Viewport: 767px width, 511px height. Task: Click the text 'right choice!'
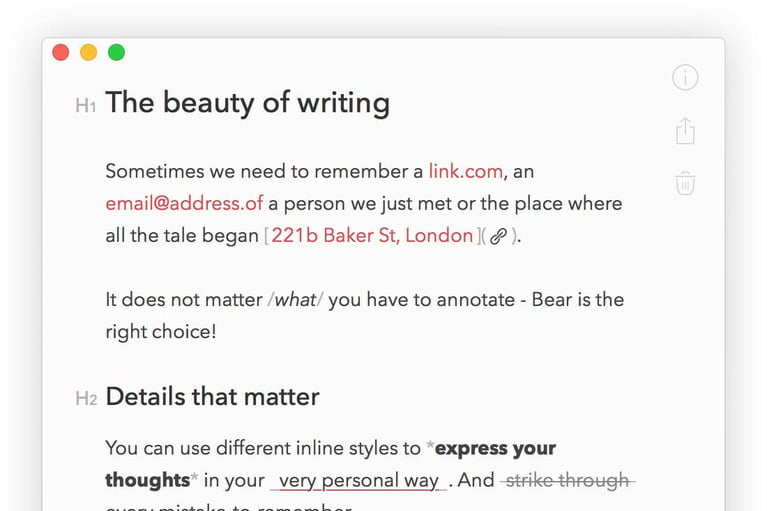160,331
